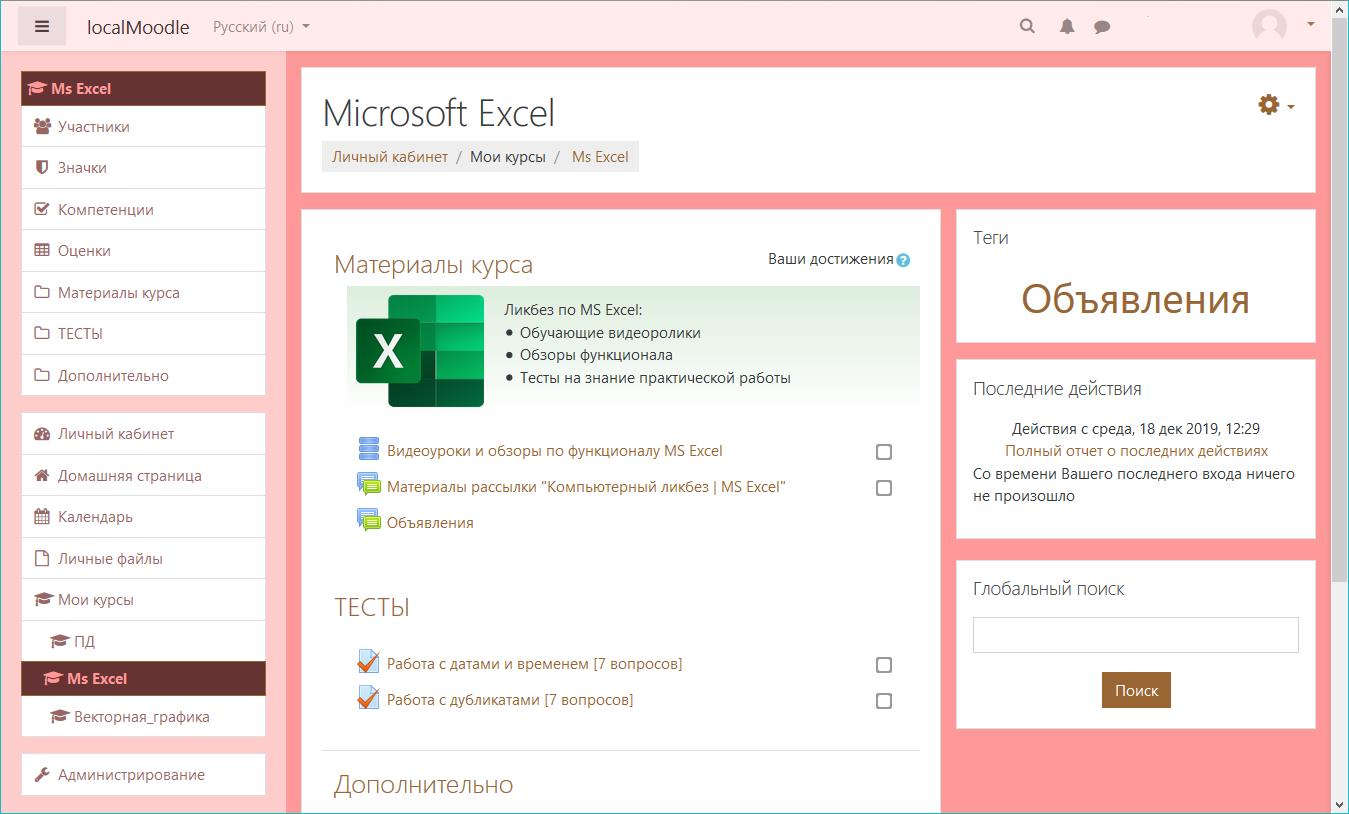1349x814 pixels.
Task: Open Оценки in the sidebar
Action: pos(143,251)
